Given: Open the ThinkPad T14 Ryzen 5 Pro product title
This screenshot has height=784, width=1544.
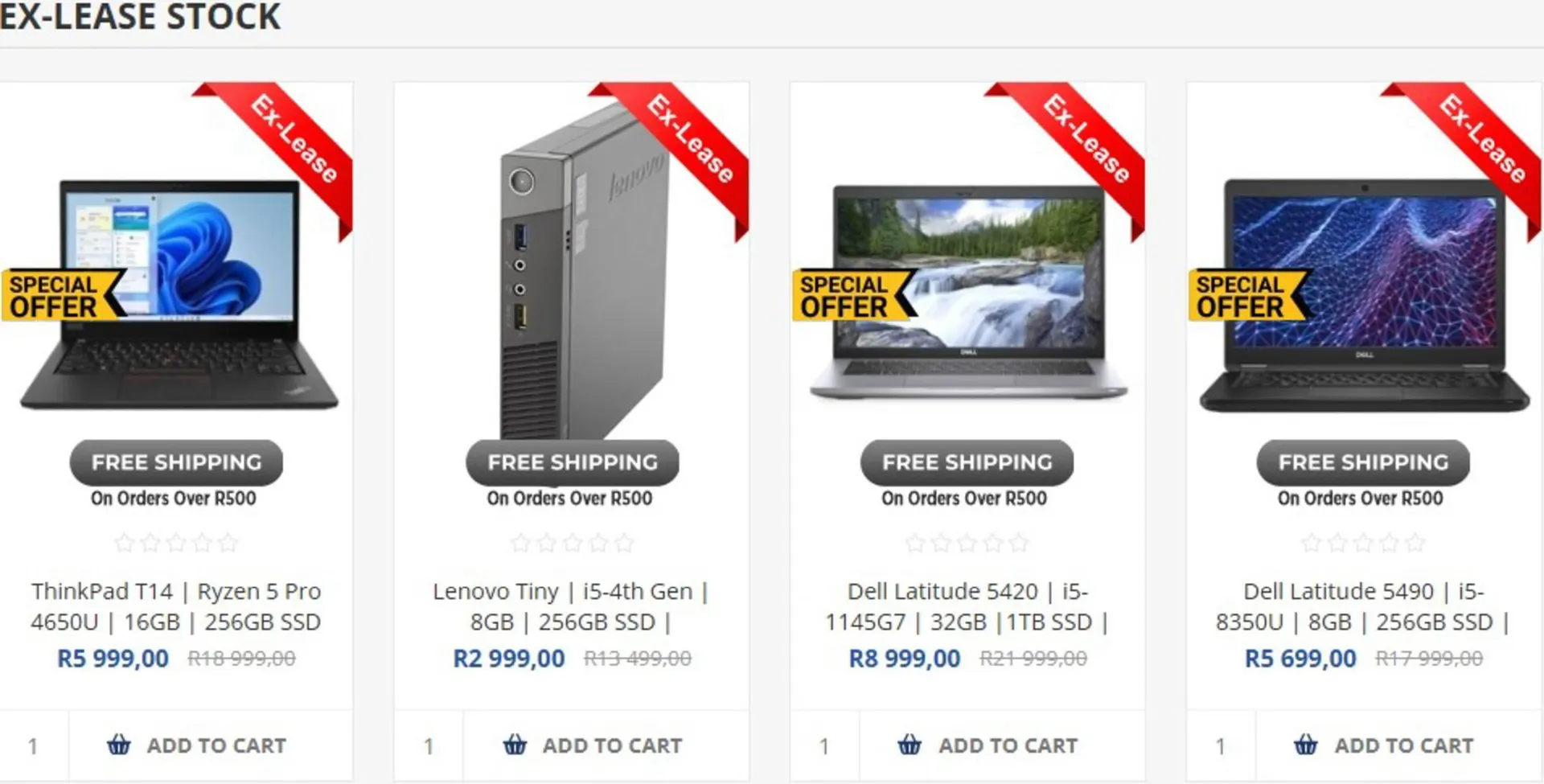Looking at the screenshot, I should (x=176, y=606).
